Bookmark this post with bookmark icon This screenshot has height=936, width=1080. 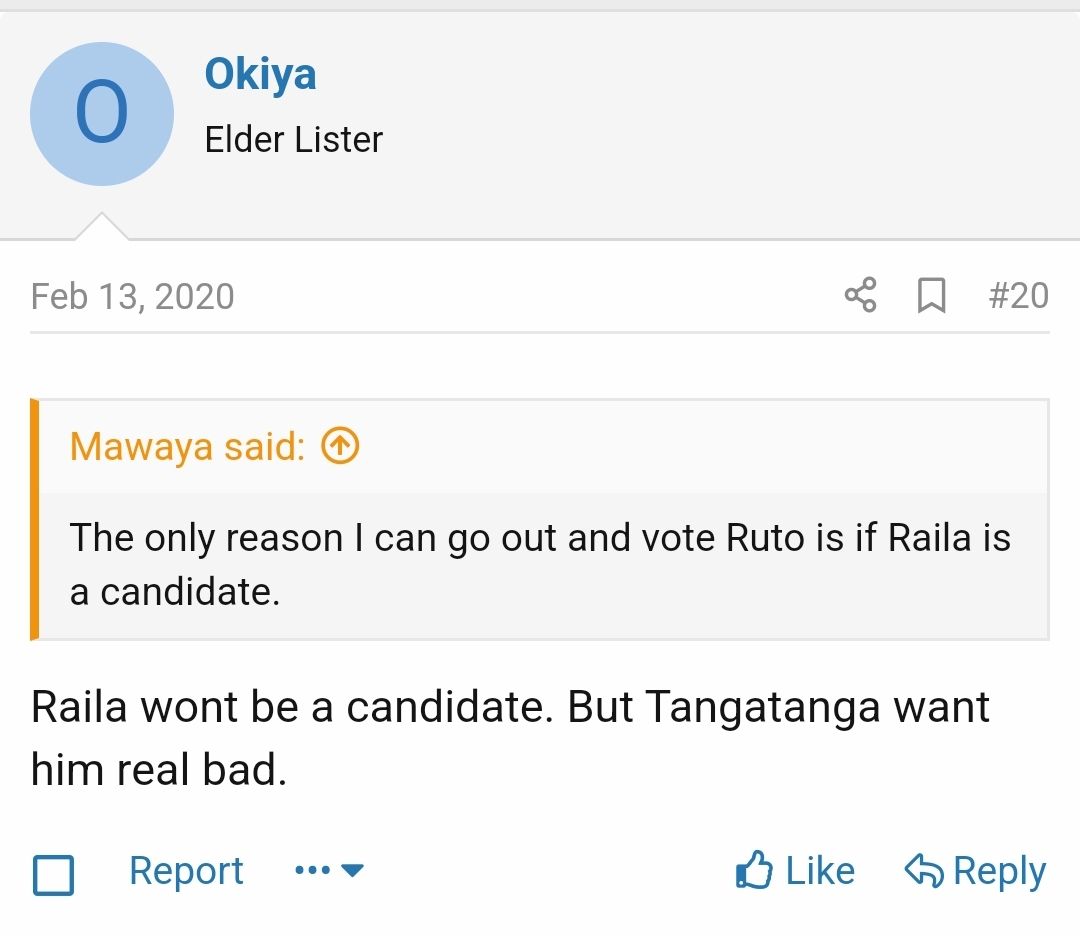pyautogui.click(x=931, y=295)
